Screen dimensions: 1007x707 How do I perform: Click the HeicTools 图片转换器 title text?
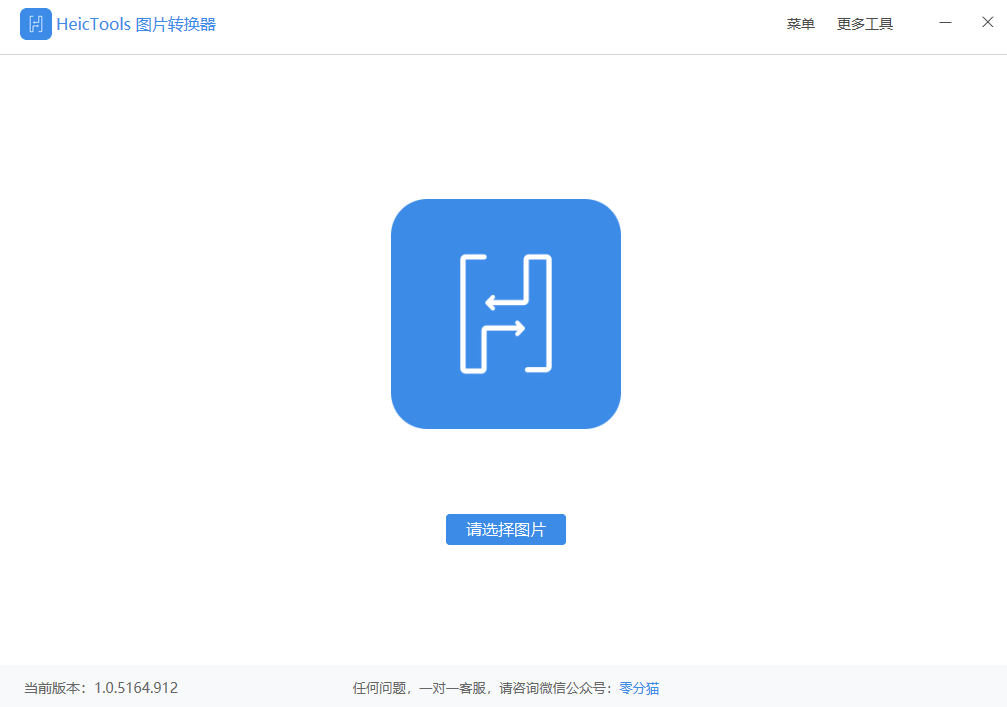click(136, 24)
